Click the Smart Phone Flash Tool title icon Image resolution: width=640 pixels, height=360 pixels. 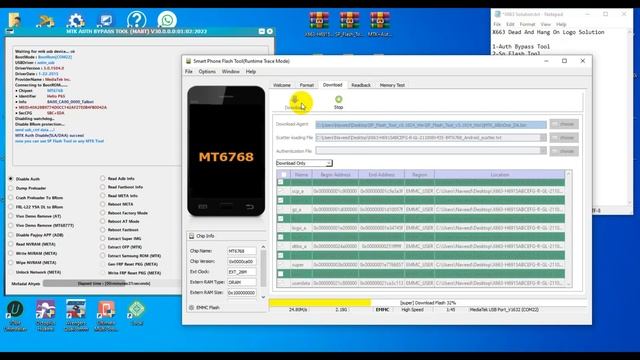[x=188, y=61]
